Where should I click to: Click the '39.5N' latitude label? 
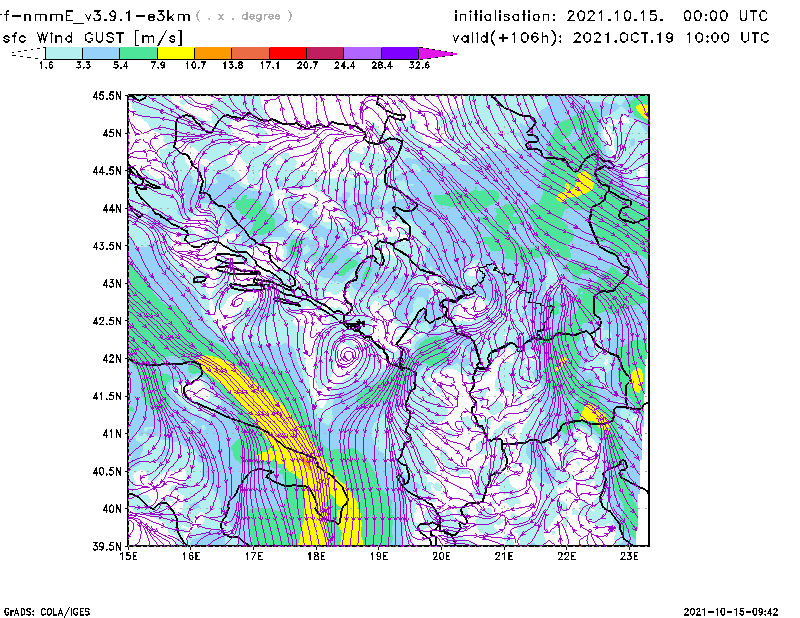(x=107, y=547)
